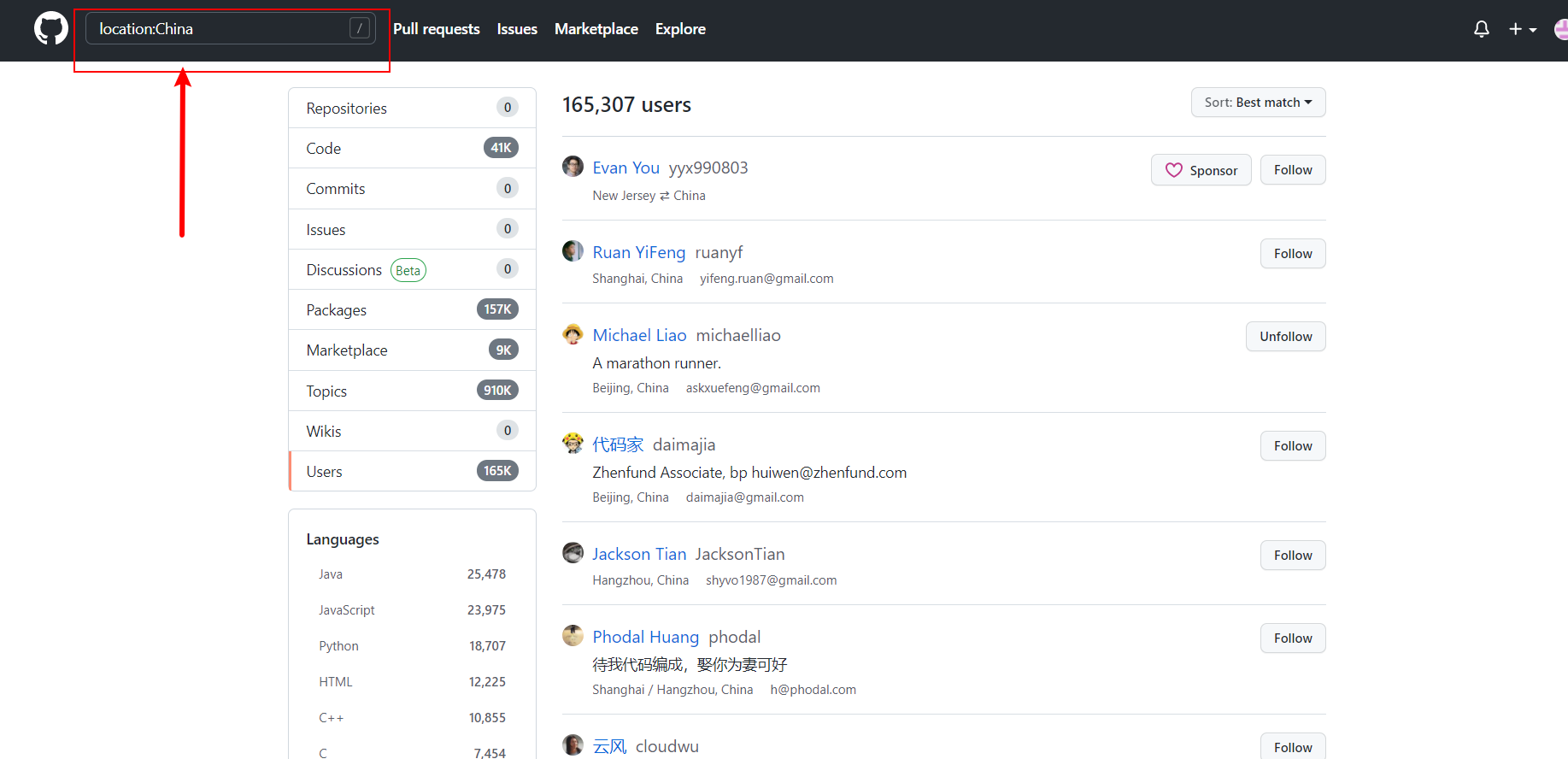Open the Sort: Best match dropdown
Image resolution: width=1568 pixels, height=759 pixels.
click(x=1258, y=103)
